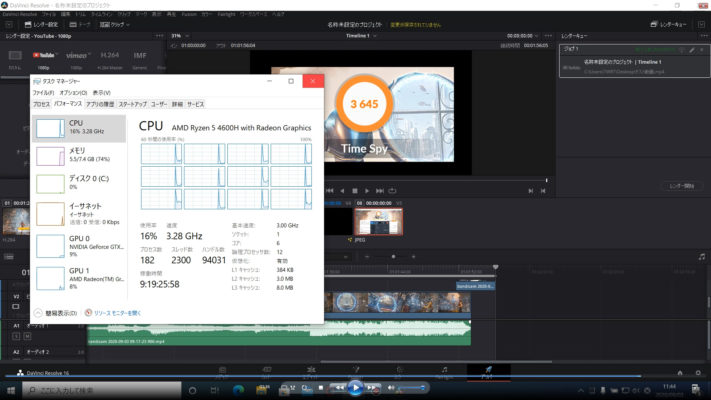Open viewer panel three-dot options
Screen dimensions: 711x400
pyautogui.click(x=548, y=35)
